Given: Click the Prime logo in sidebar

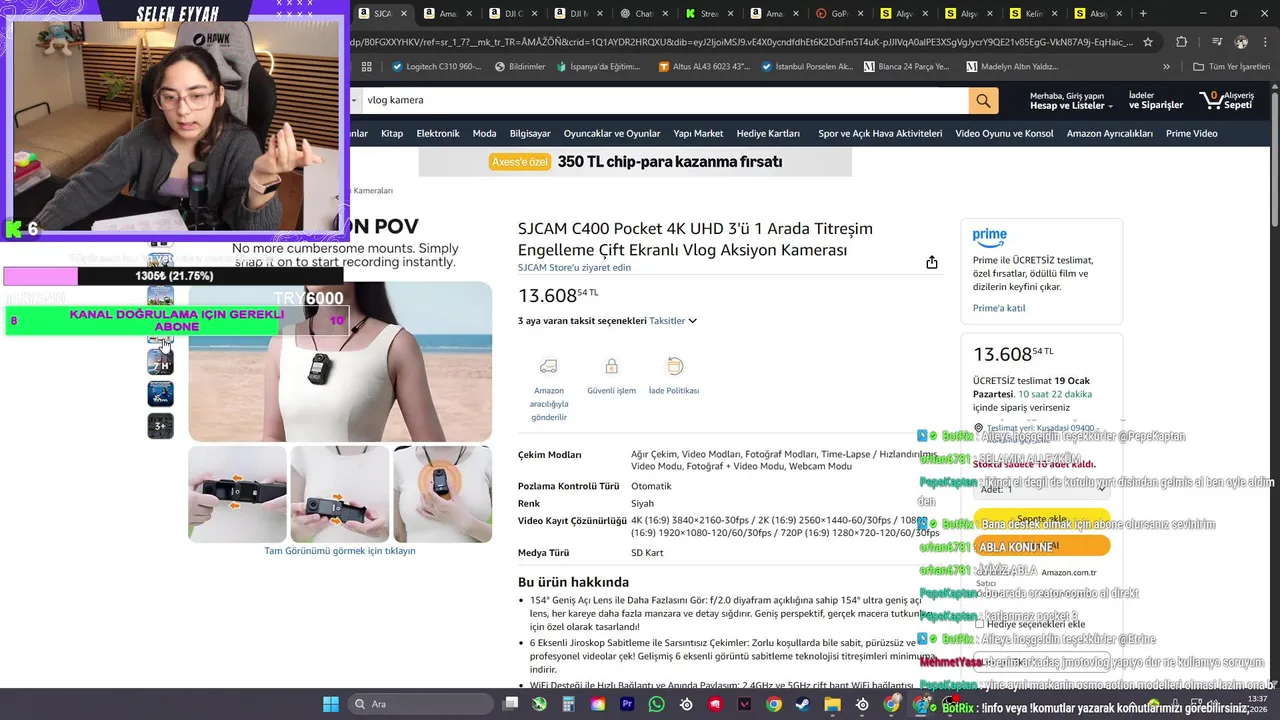Looking at the screenshot, I should [989, 237].
